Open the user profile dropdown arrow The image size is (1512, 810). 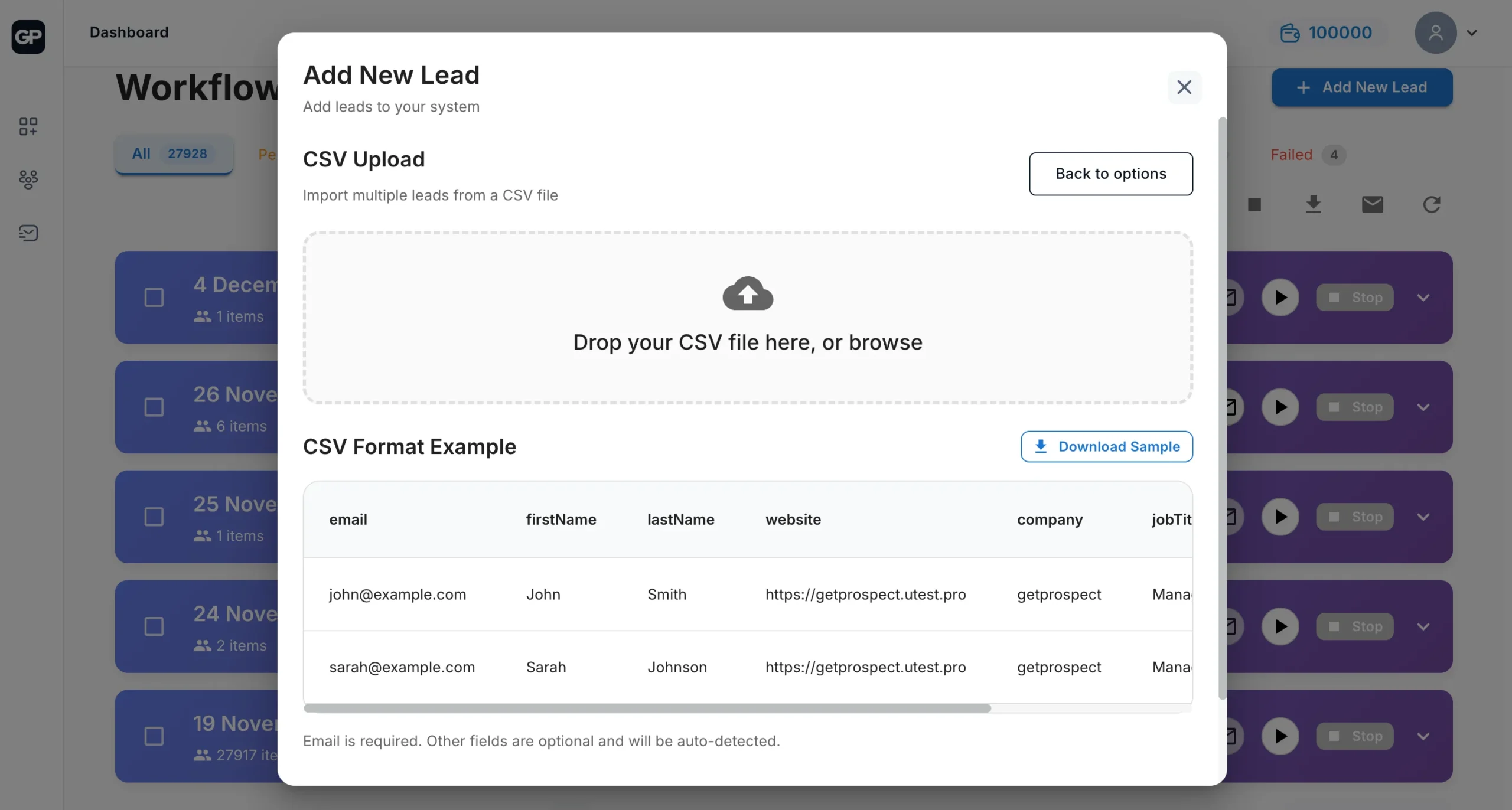pos(1472,33)
